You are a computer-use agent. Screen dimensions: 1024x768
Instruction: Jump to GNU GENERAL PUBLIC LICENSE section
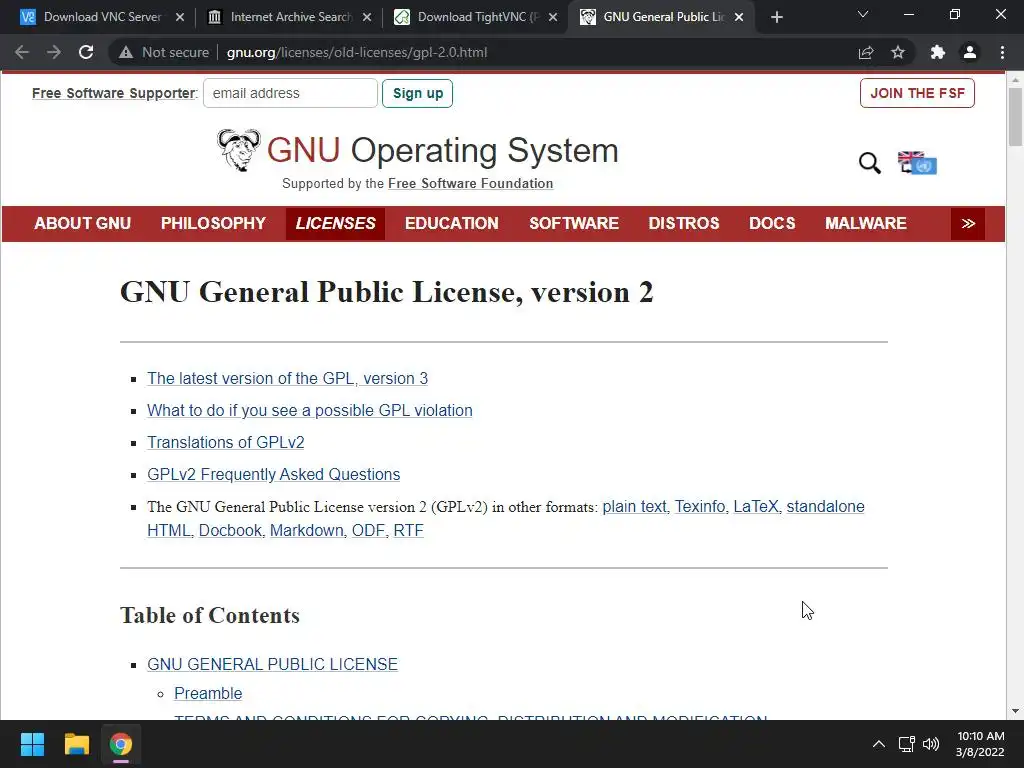(x=272, y=664)
